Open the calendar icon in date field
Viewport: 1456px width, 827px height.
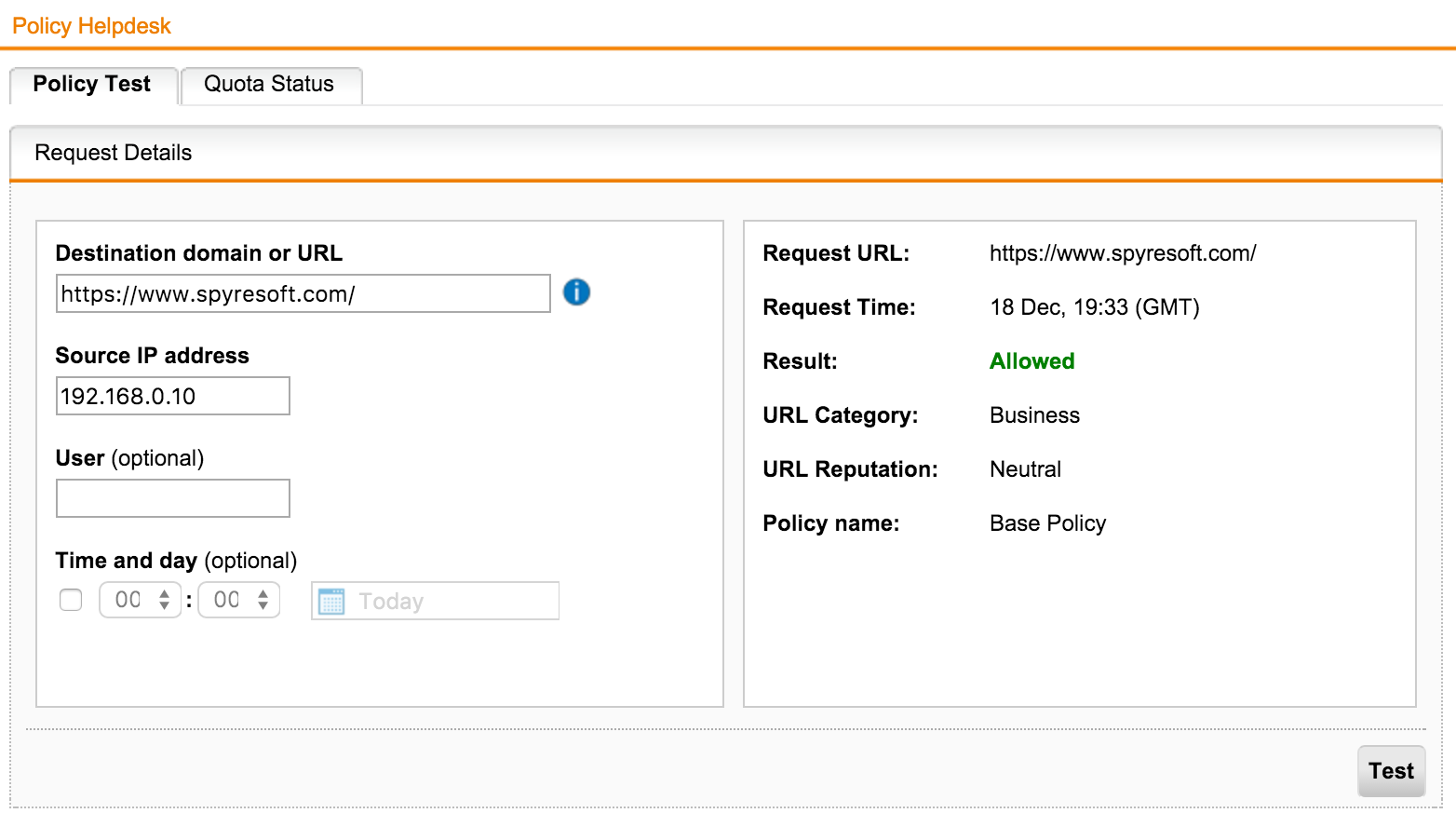point(331,602)
